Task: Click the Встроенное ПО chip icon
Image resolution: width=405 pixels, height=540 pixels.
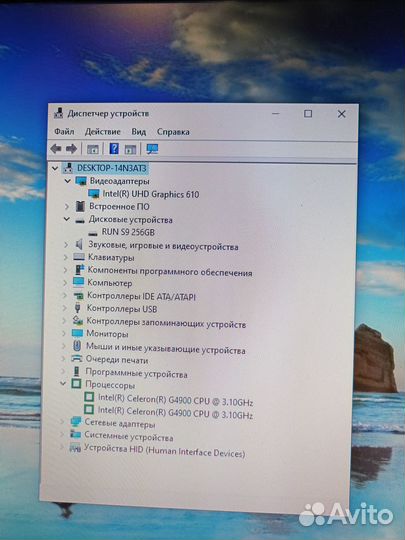Action: 80,207
